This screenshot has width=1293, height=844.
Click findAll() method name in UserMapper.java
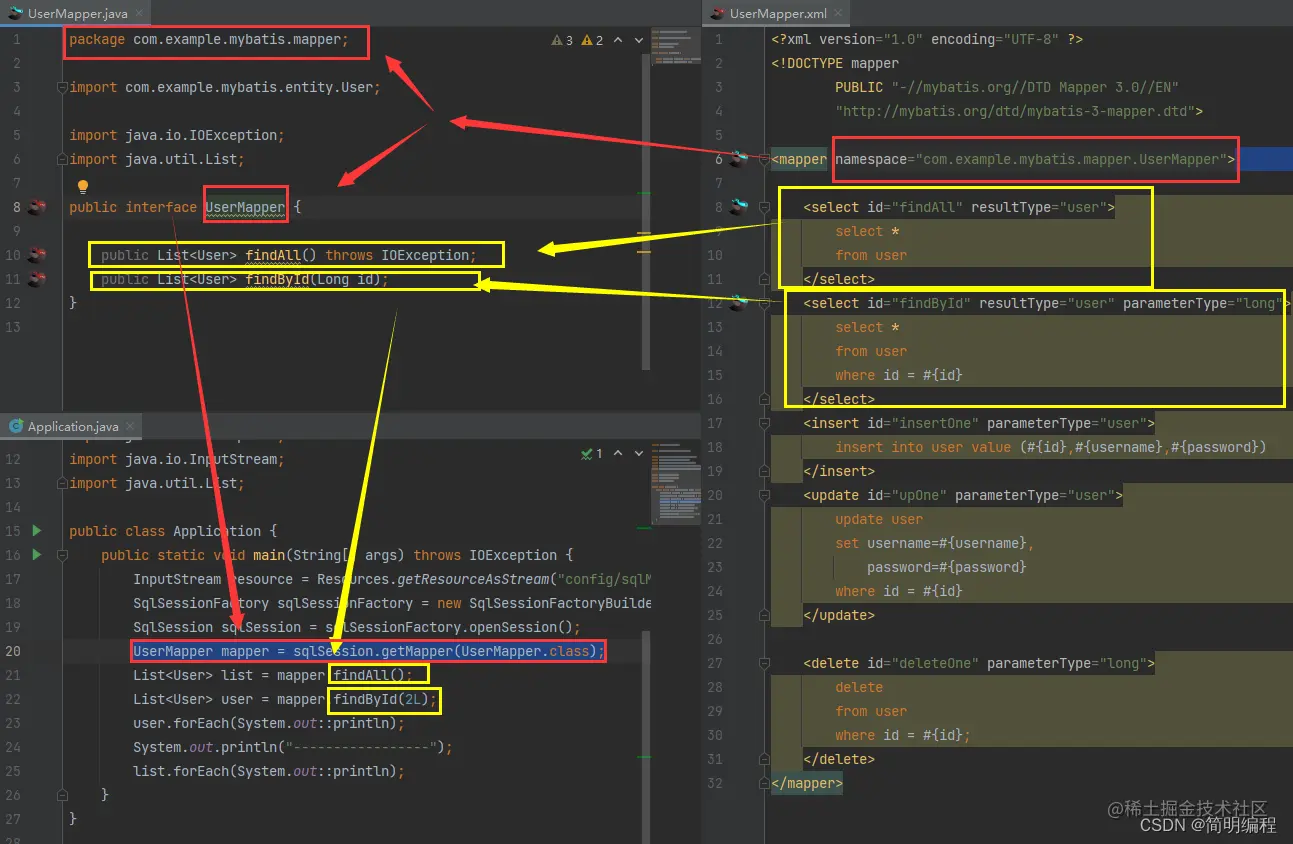point(272,255)
